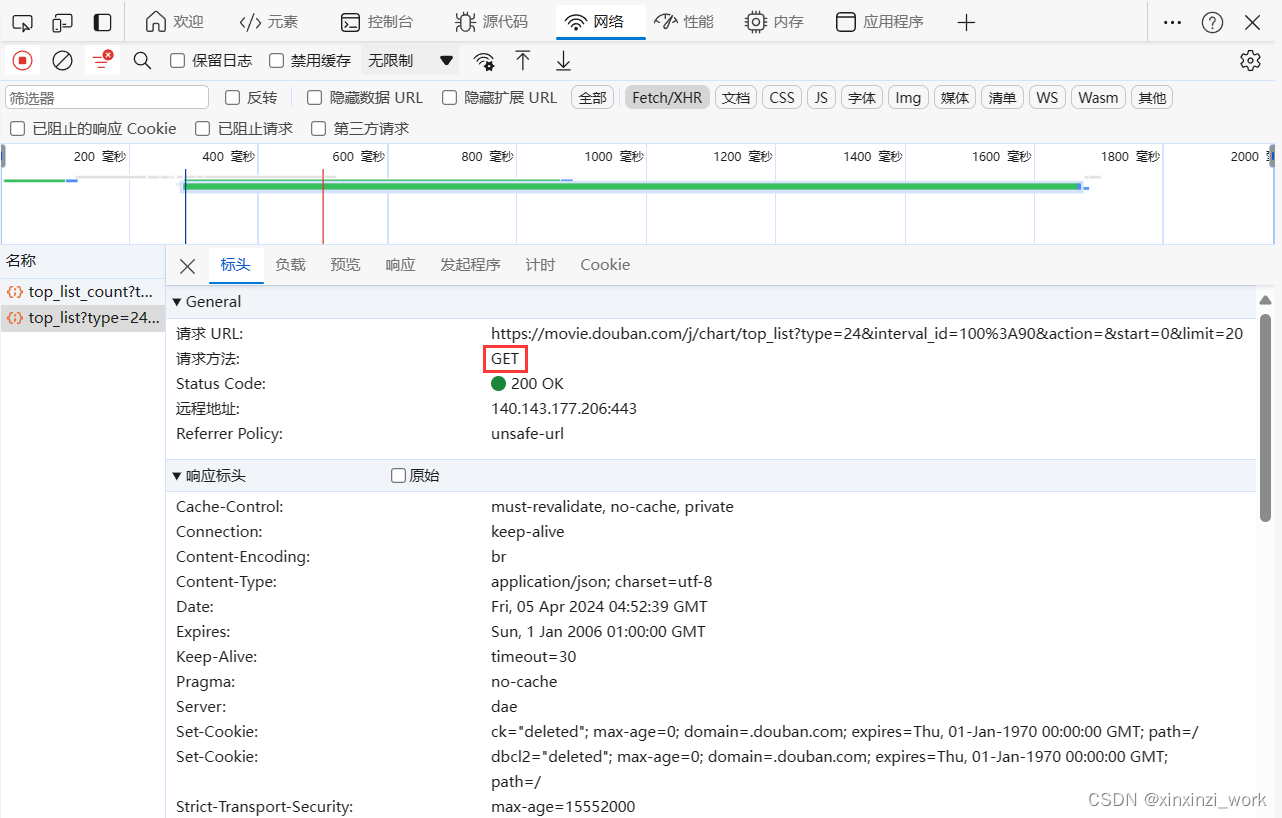Enable 禁用缓存 disable cache checkbox

click(x=277, y=61)
